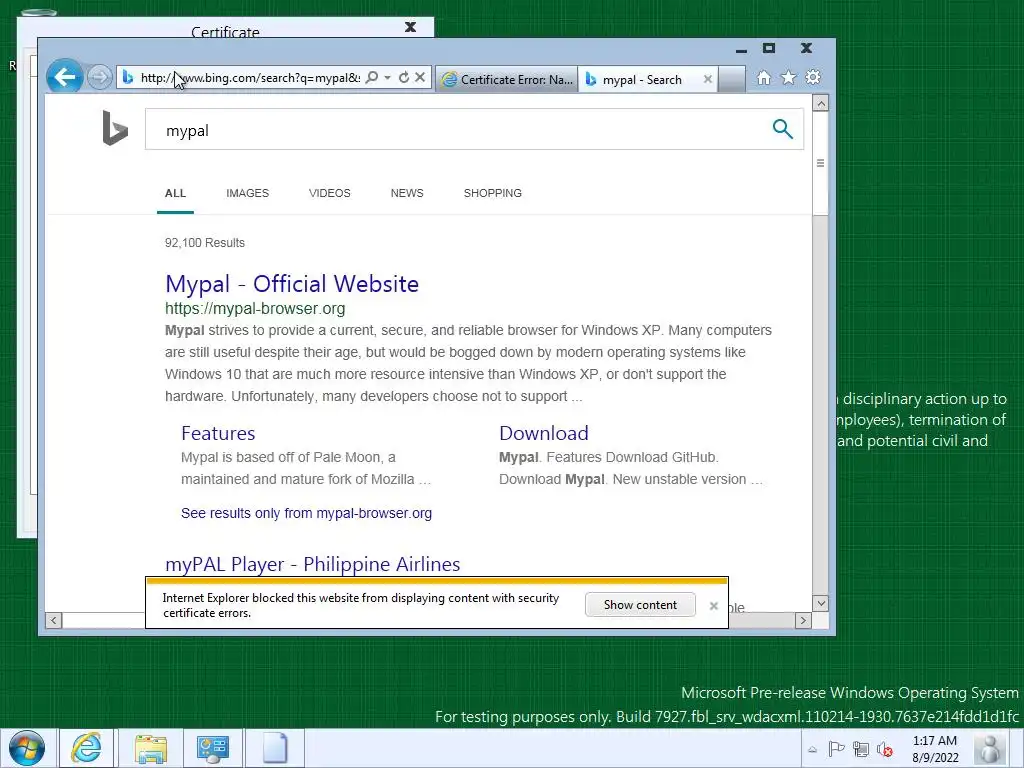Switch to SHOPPING results
The width and height of the screenshot is (1024, 768).
[492, 193]
